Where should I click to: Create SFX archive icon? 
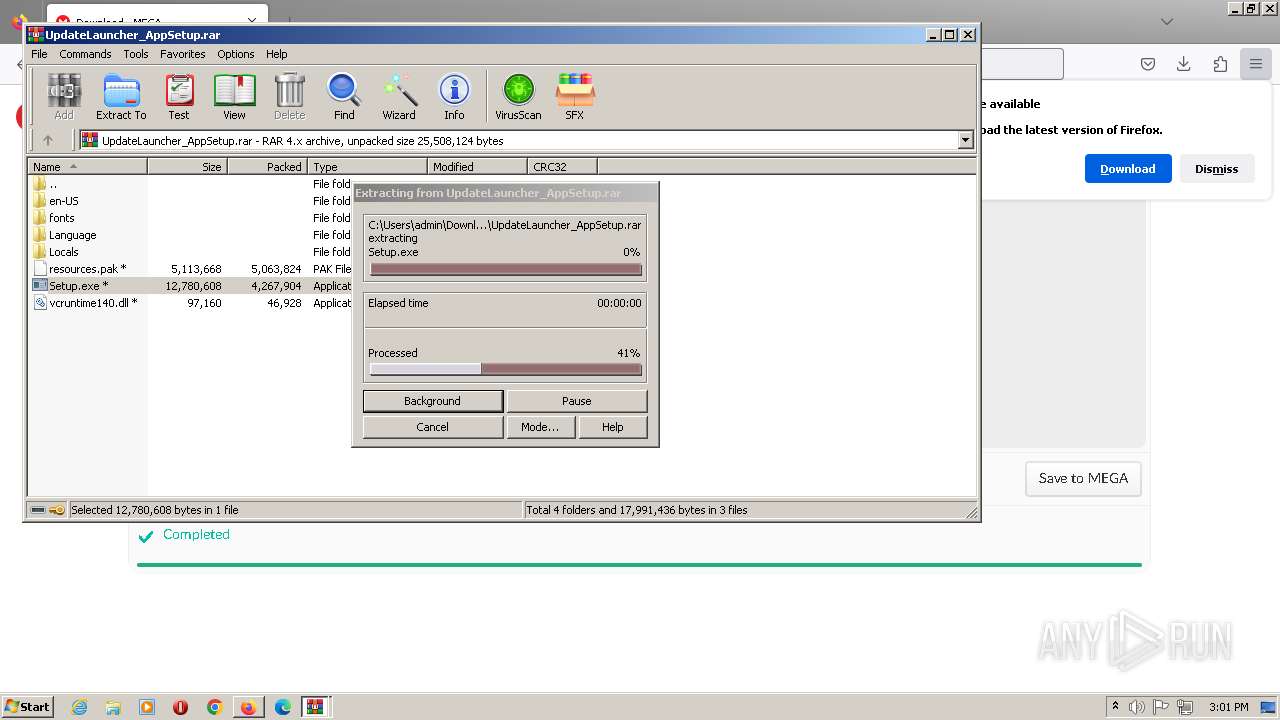(574, 97)
